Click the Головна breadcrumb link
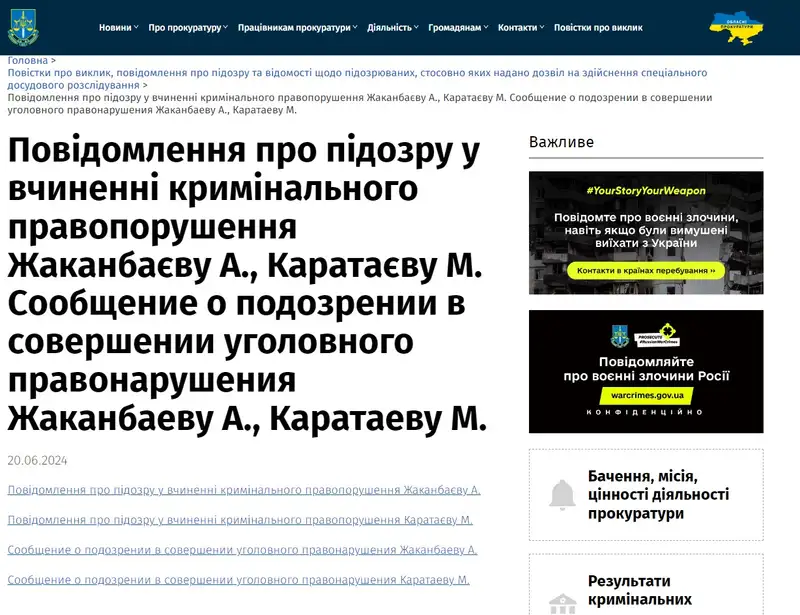Image resolution: width=800 pixels, height=615 pixels. tap(27, 61)
